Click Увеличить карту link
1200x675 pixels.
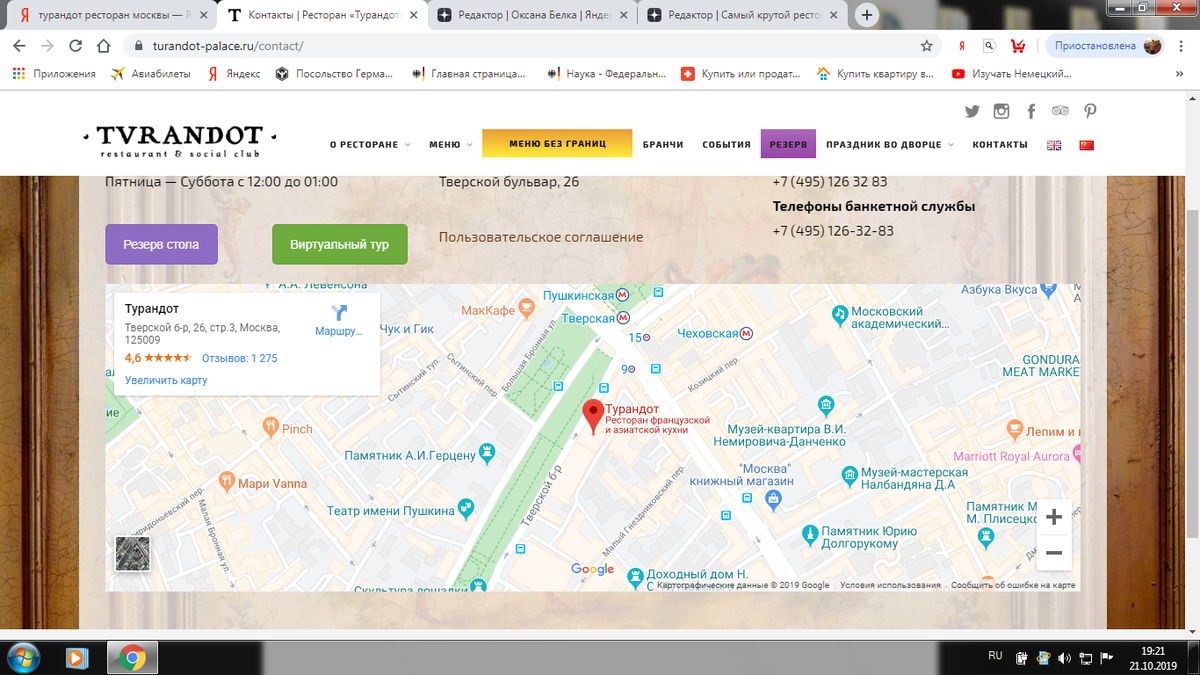click(166, 380)
